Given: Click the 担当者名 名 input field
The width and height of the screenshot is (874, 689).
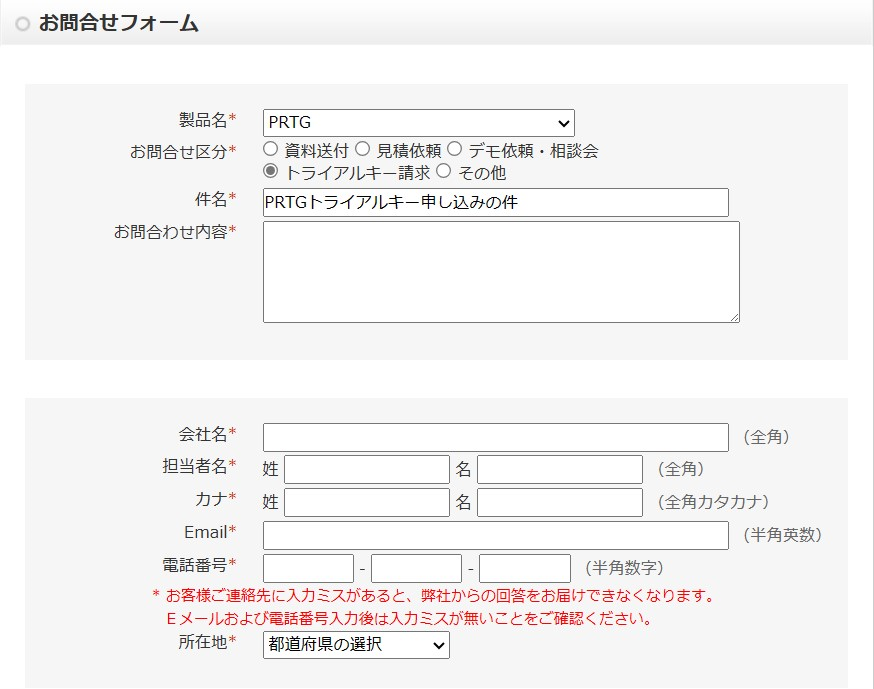Looking at the screenshot, I should click(560, 469).
